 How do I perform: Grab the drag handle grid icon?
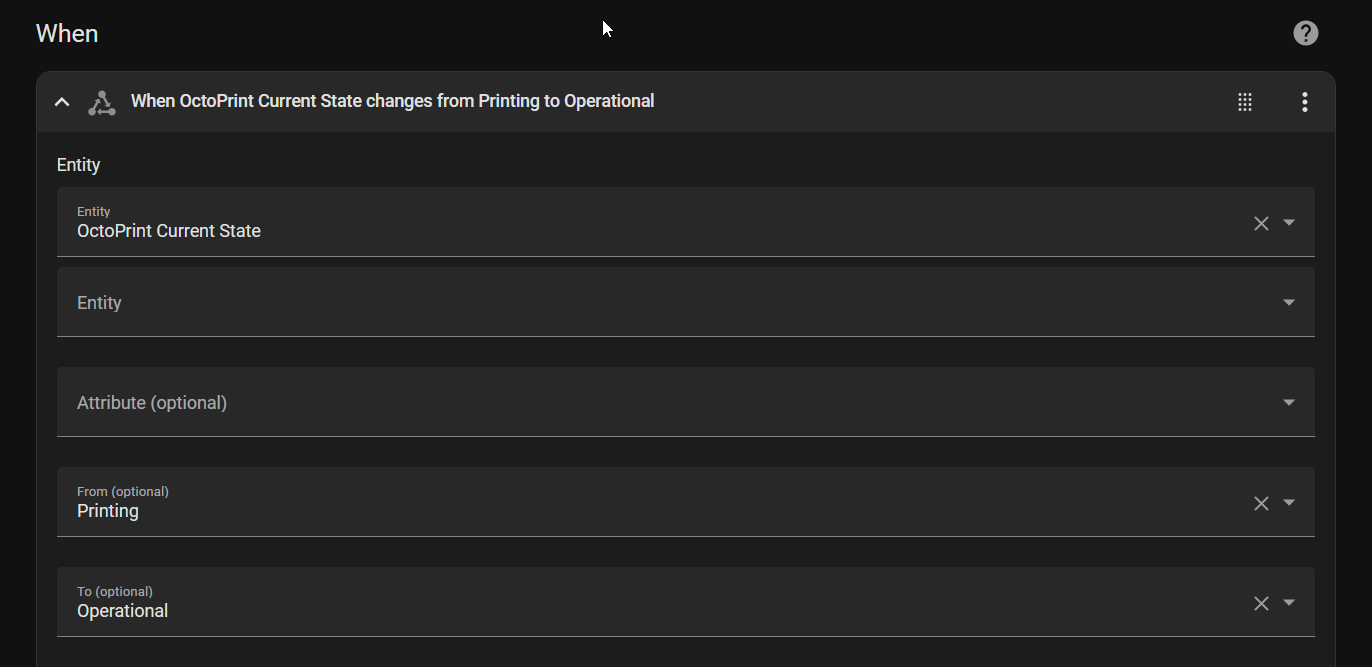[x=1245, y=102]
